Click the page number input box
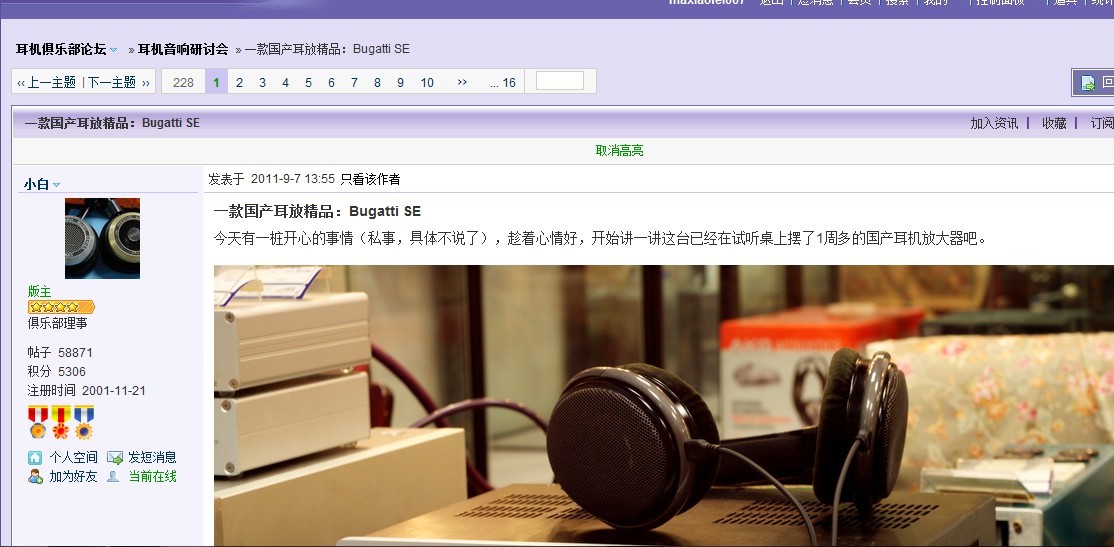 [x=560, y=81]
